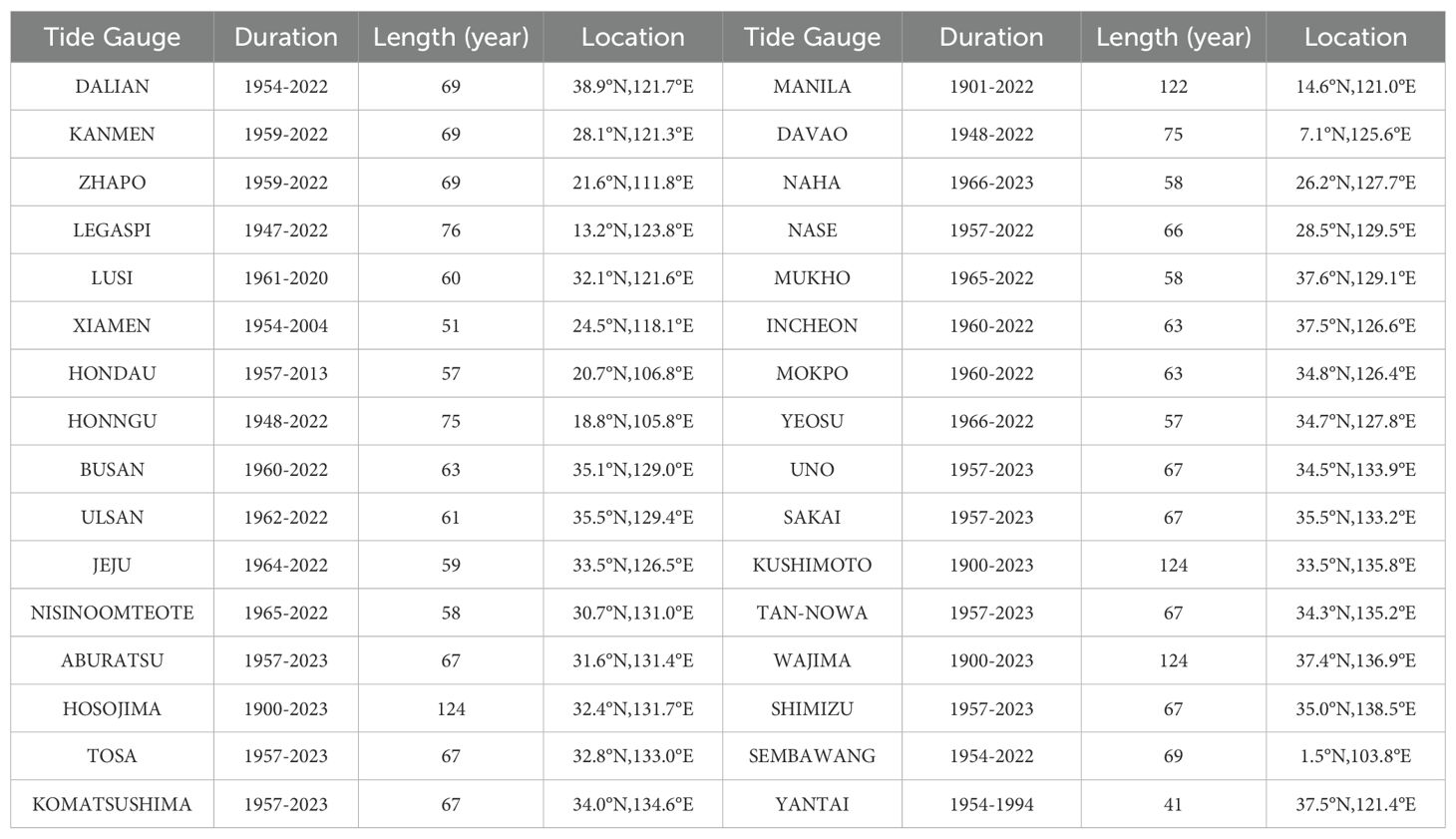Select the 7.1°N,125.6°E location cell
This screenshot has height=839, width=1456.
(x=1355, y=135)
